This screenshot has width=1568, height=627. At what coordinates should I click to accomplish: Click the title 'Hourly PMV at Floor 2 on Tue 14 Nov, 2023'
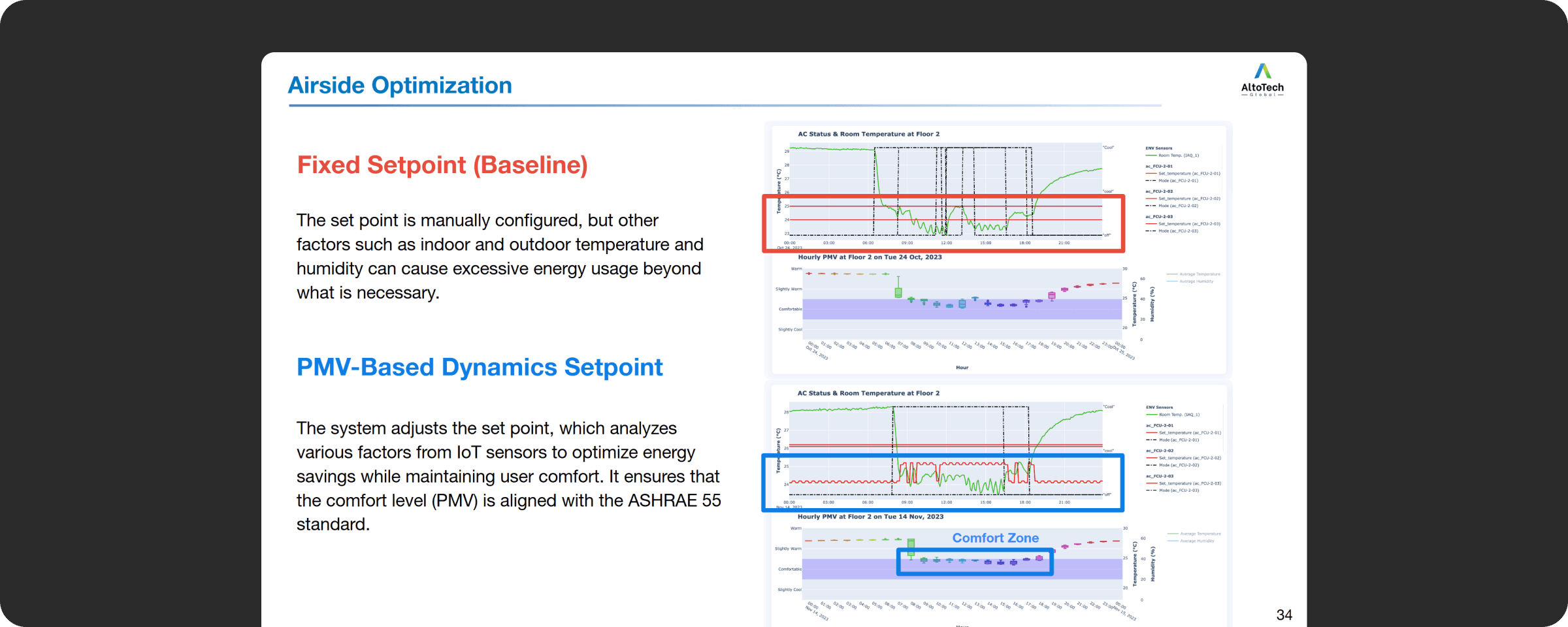[870, 517]
